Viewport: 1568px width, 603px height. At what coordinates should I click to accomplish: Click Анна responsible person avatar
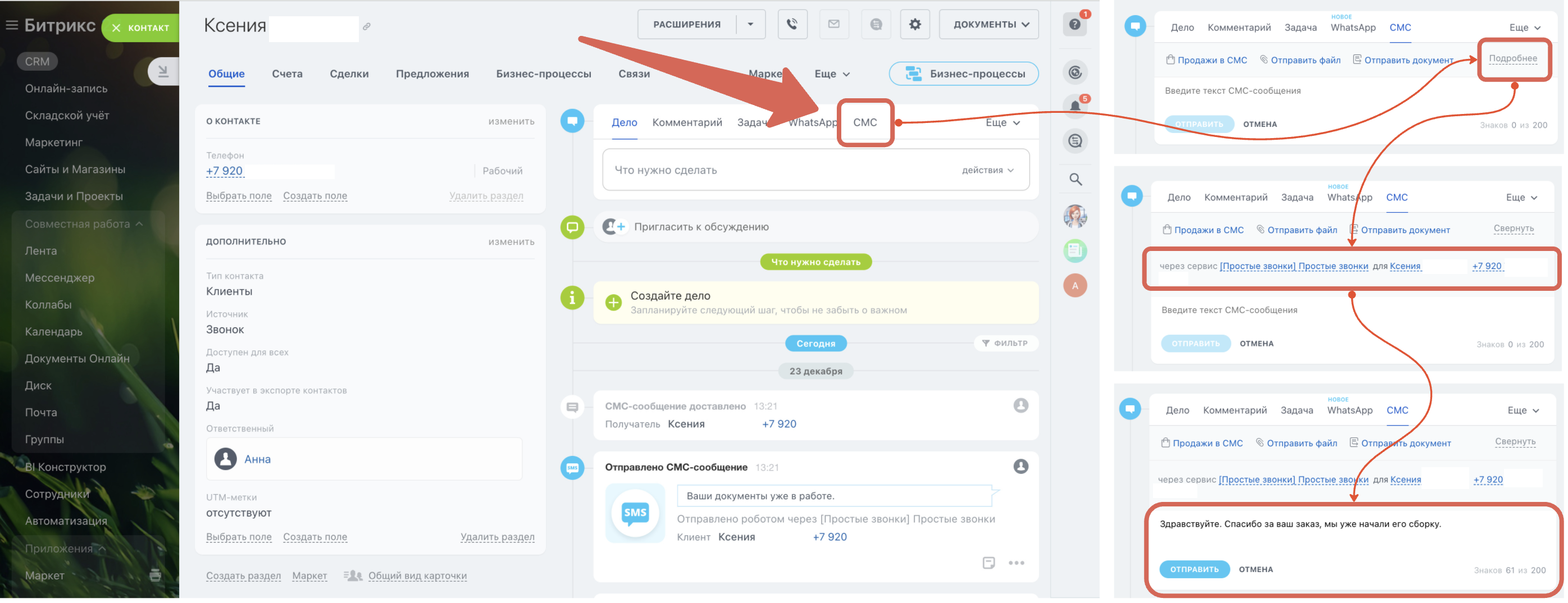click(x=225, y=459)
